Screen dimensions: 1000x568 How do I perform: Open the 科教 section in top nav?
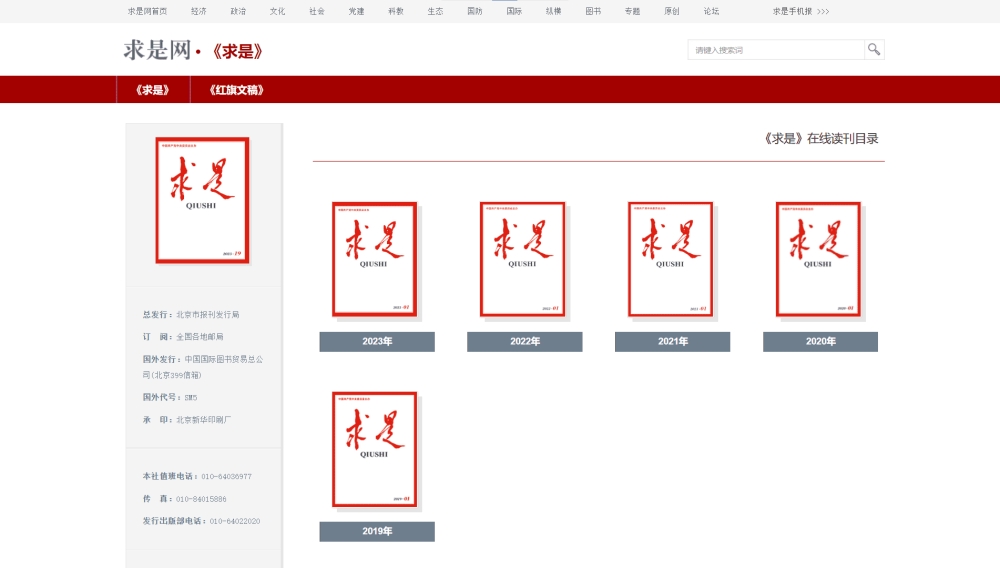[396, 11]
